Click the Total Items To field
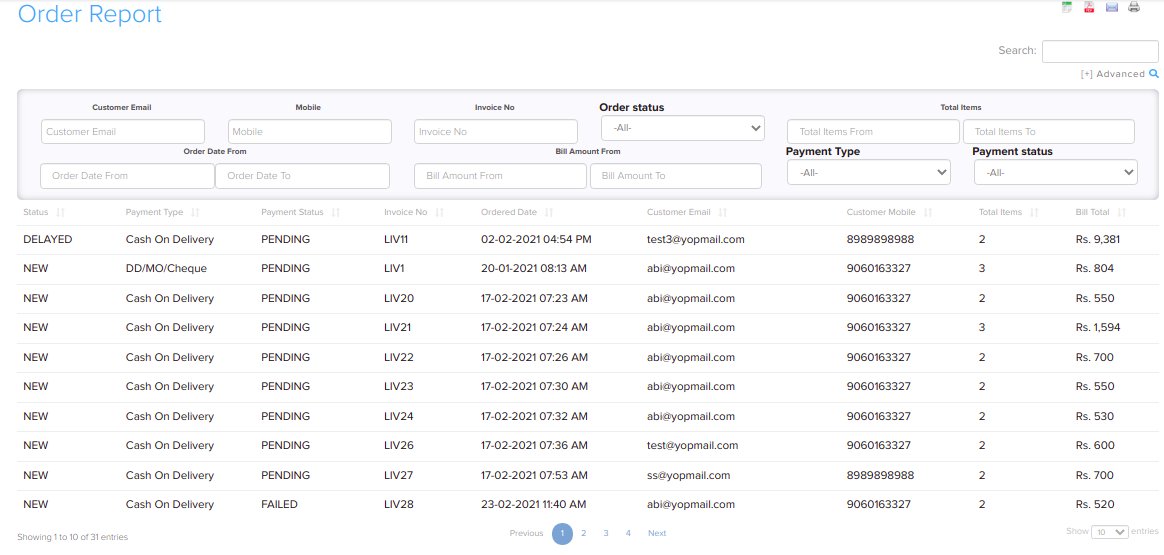 coord(1049,131)
